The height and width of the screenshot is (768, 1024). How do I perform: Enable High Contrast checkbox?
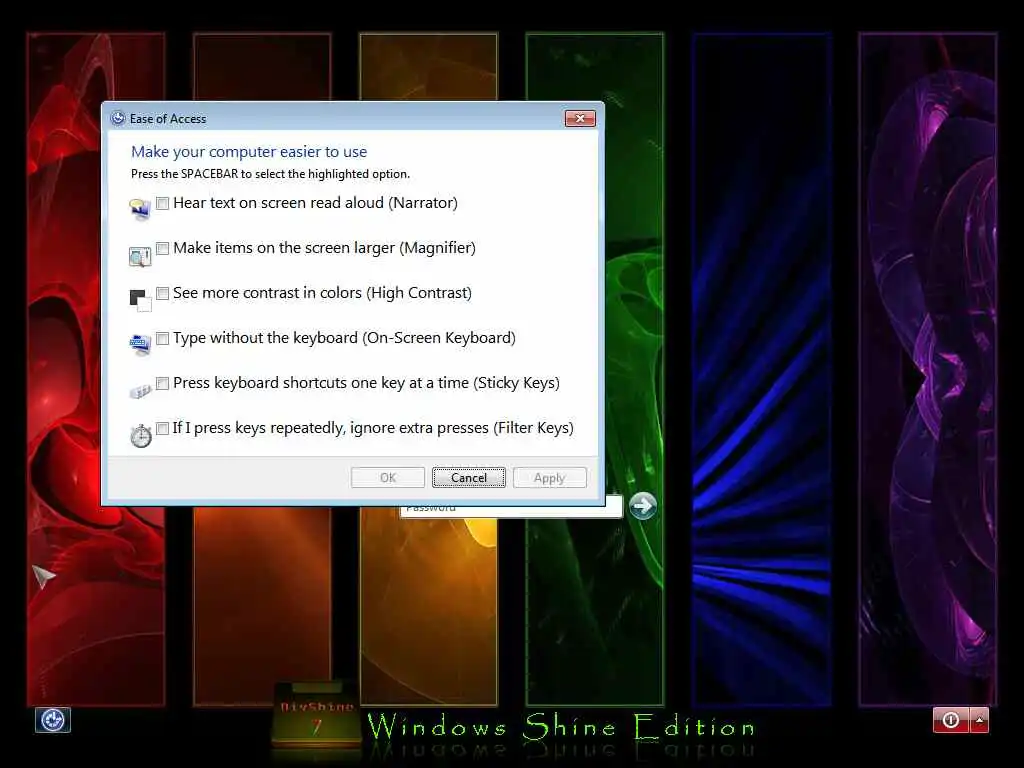tap(163, 293)
